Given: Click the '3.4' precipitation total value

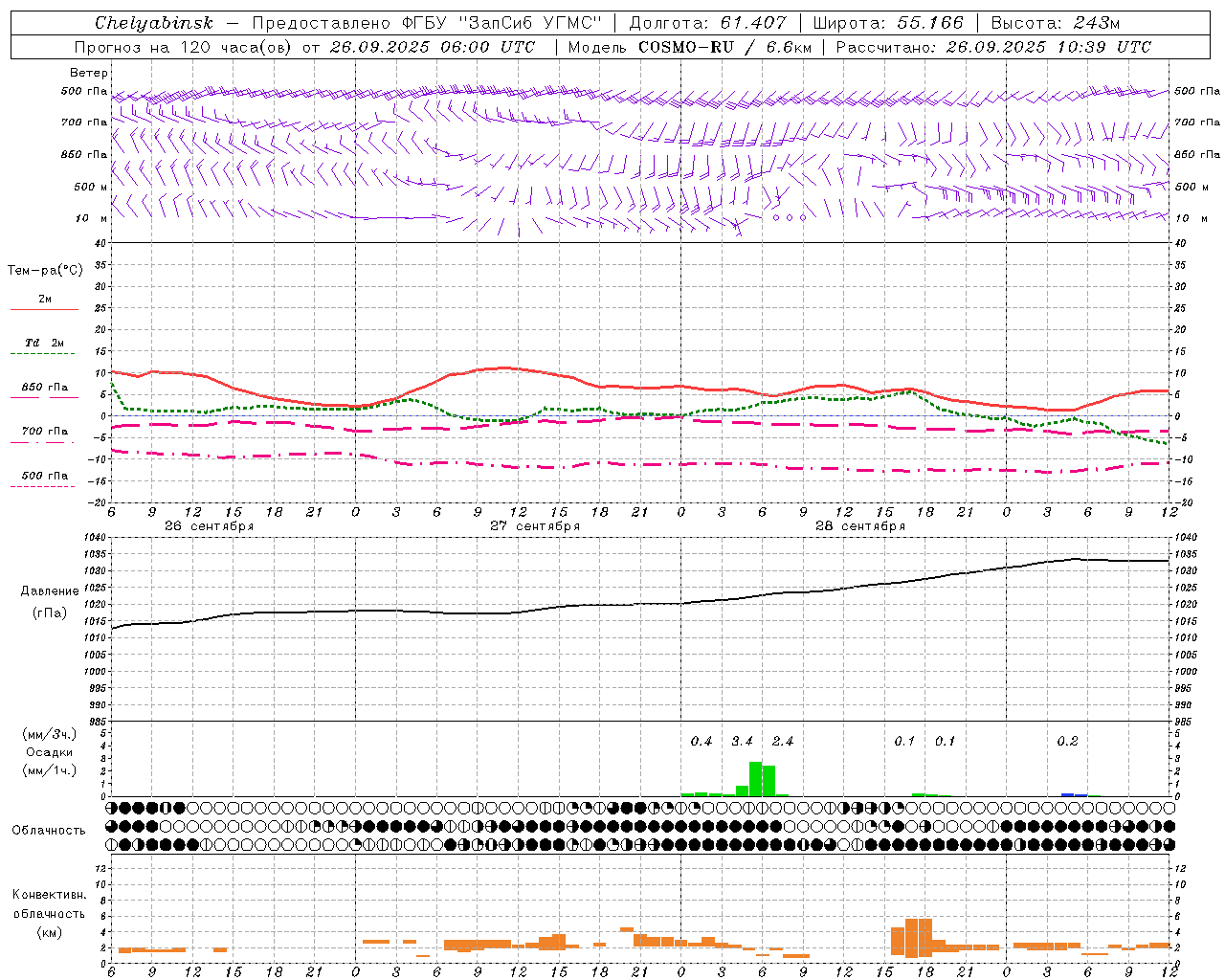Looking at the screenshot, I should coord(742,741).
